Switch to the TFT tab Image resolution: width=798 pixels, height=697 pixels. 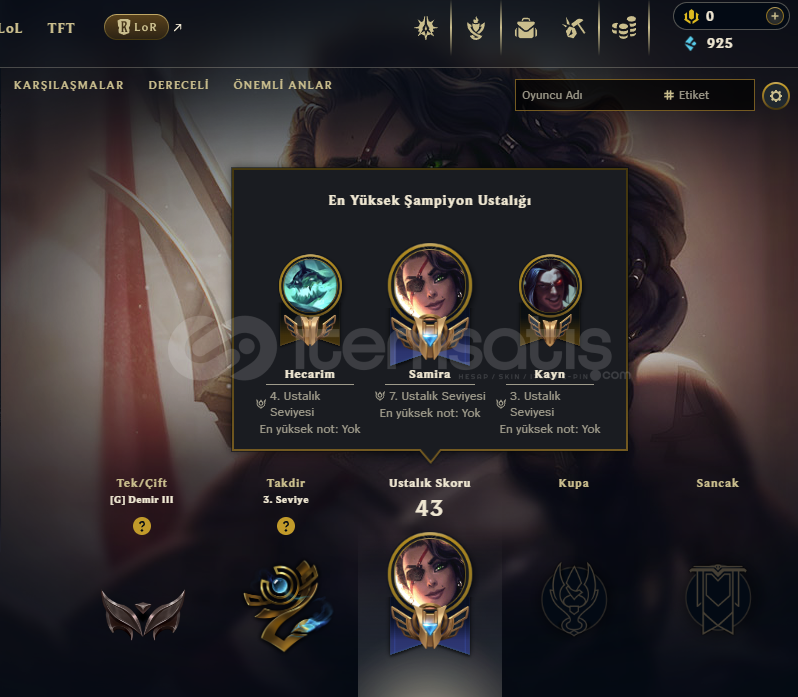tap(61, 28)
